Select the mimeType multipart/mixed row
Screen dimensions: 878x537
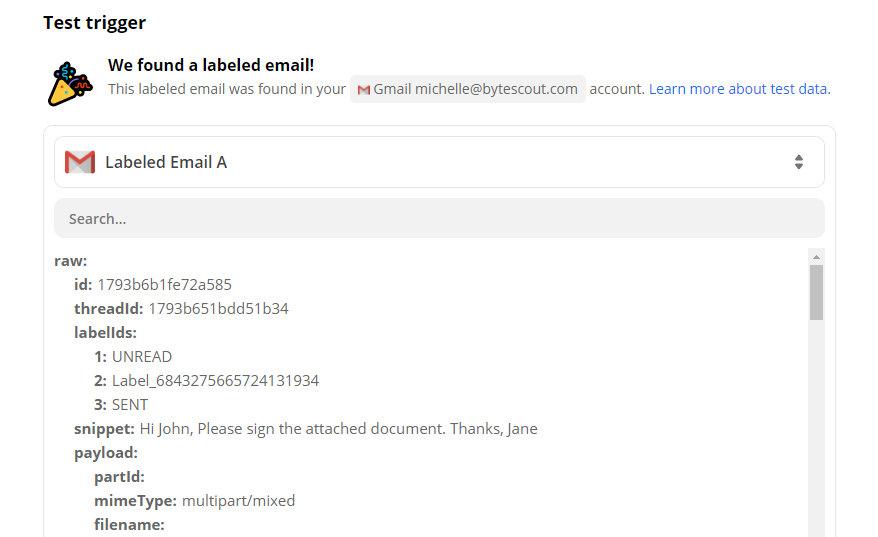[194, 501]
